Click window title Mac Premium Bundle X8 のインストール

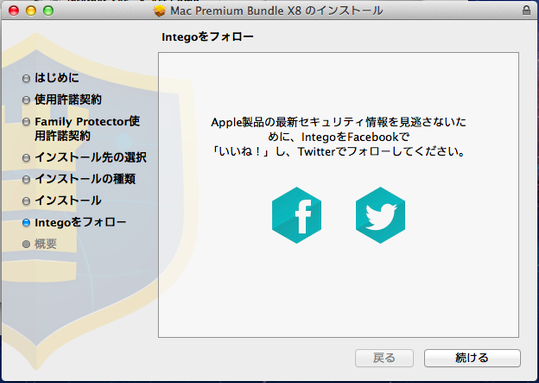click(276, 11)
